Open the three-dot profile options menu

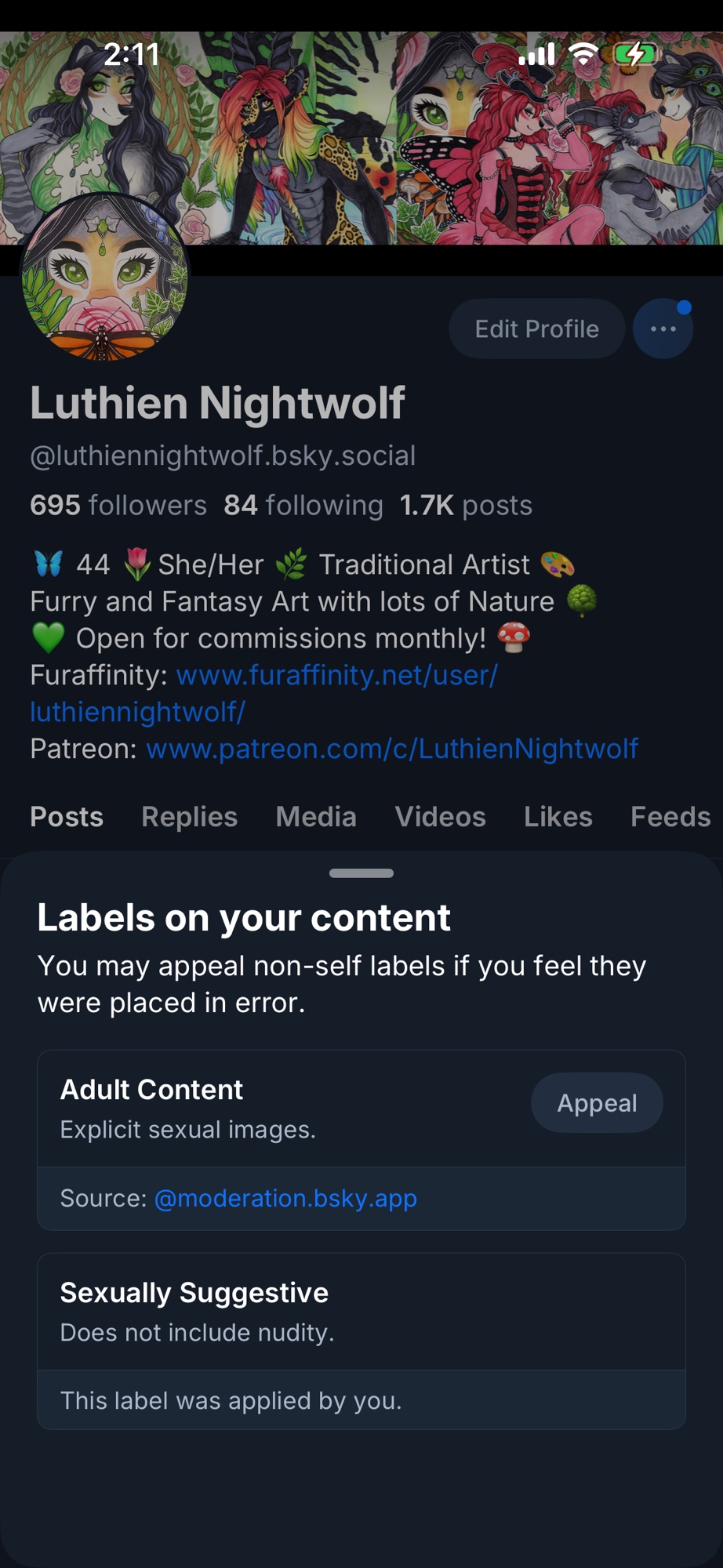(663, 329)
